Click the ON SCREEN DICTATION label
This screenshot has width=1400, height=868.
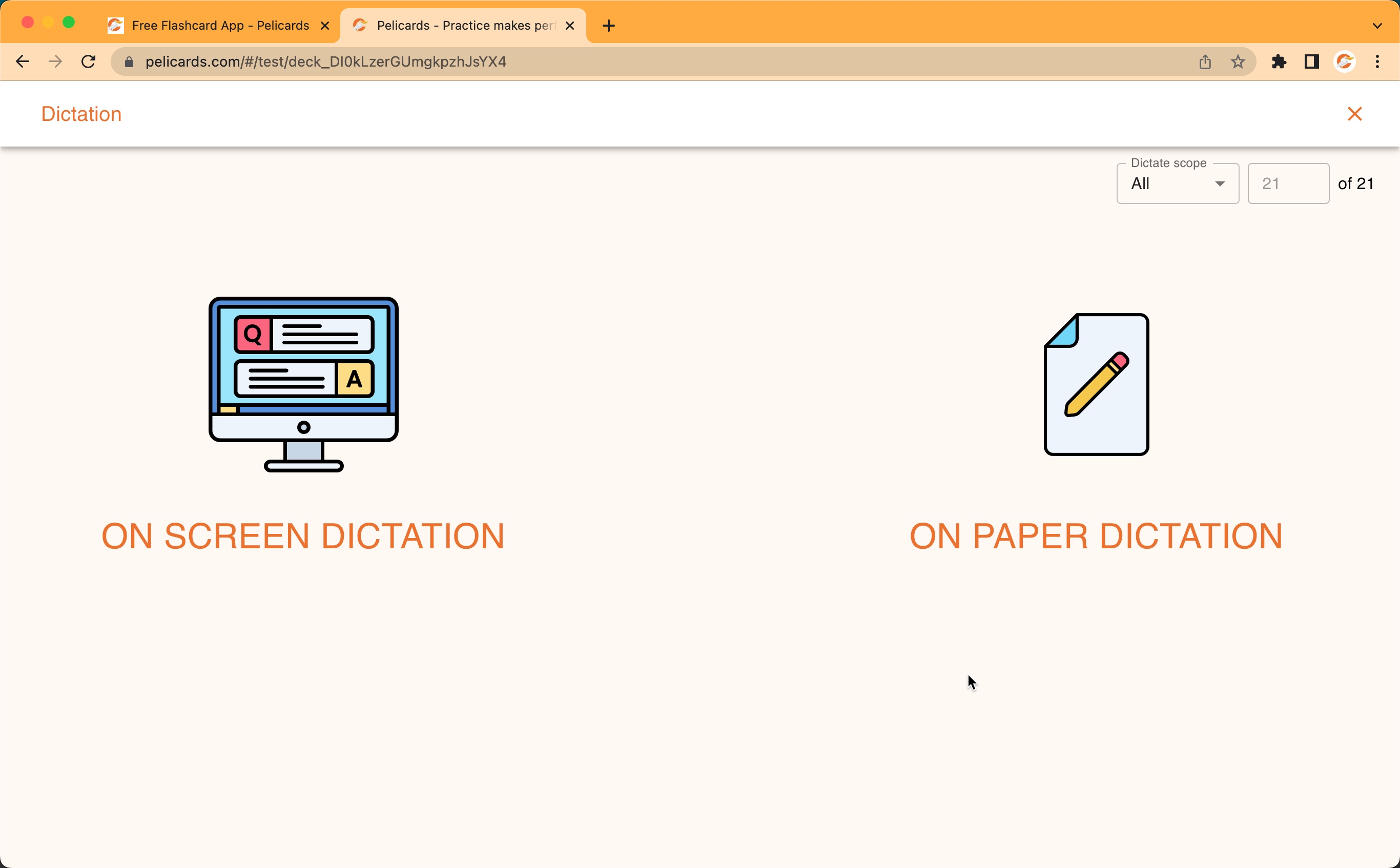click(x=303, y=535)
